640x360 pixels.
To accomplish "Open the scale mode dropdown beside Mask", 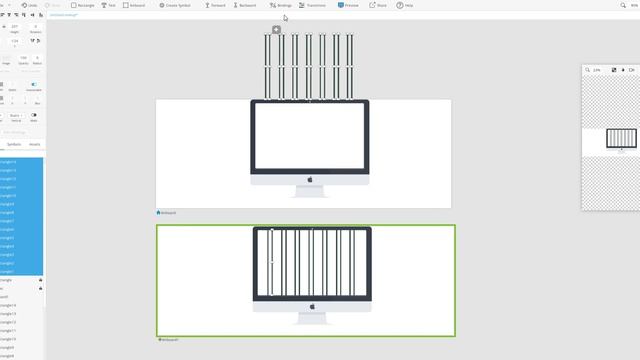I will [x=16, y=116].
